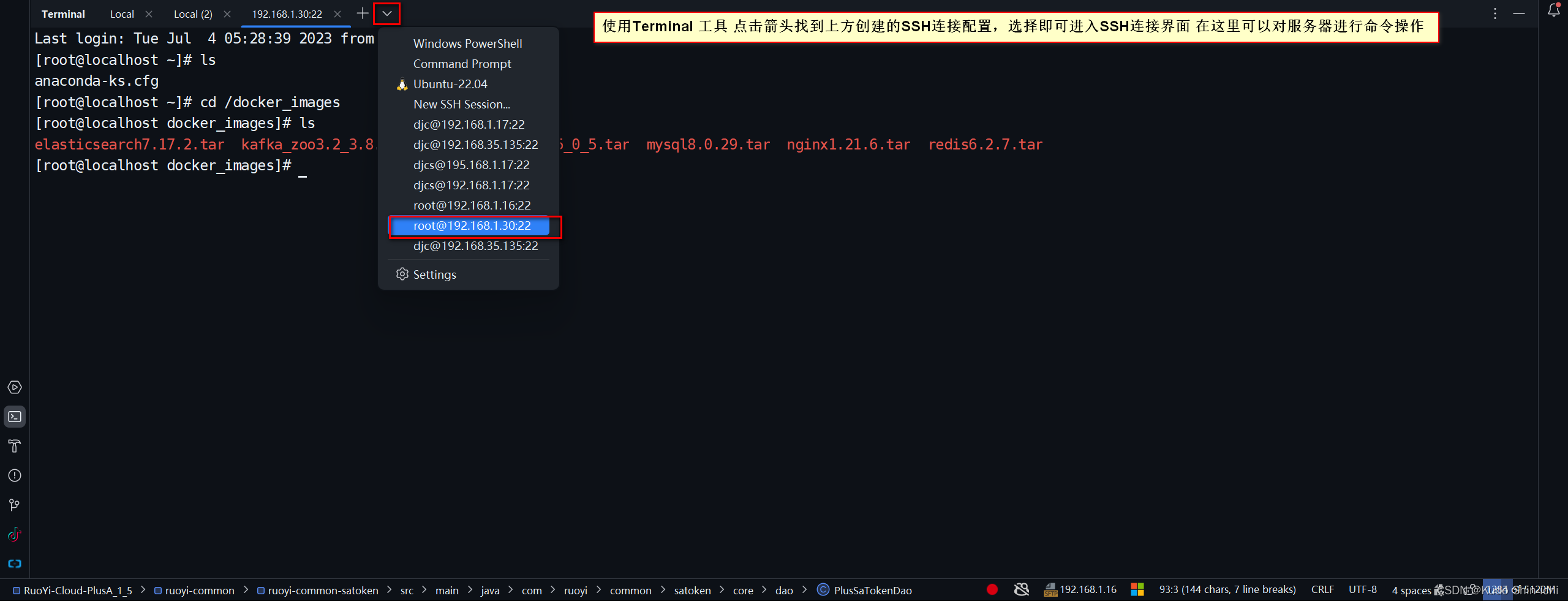1568x601 pixels.
Task: Click the Terminal tool window icon
Action: click(x=15, y=417)
